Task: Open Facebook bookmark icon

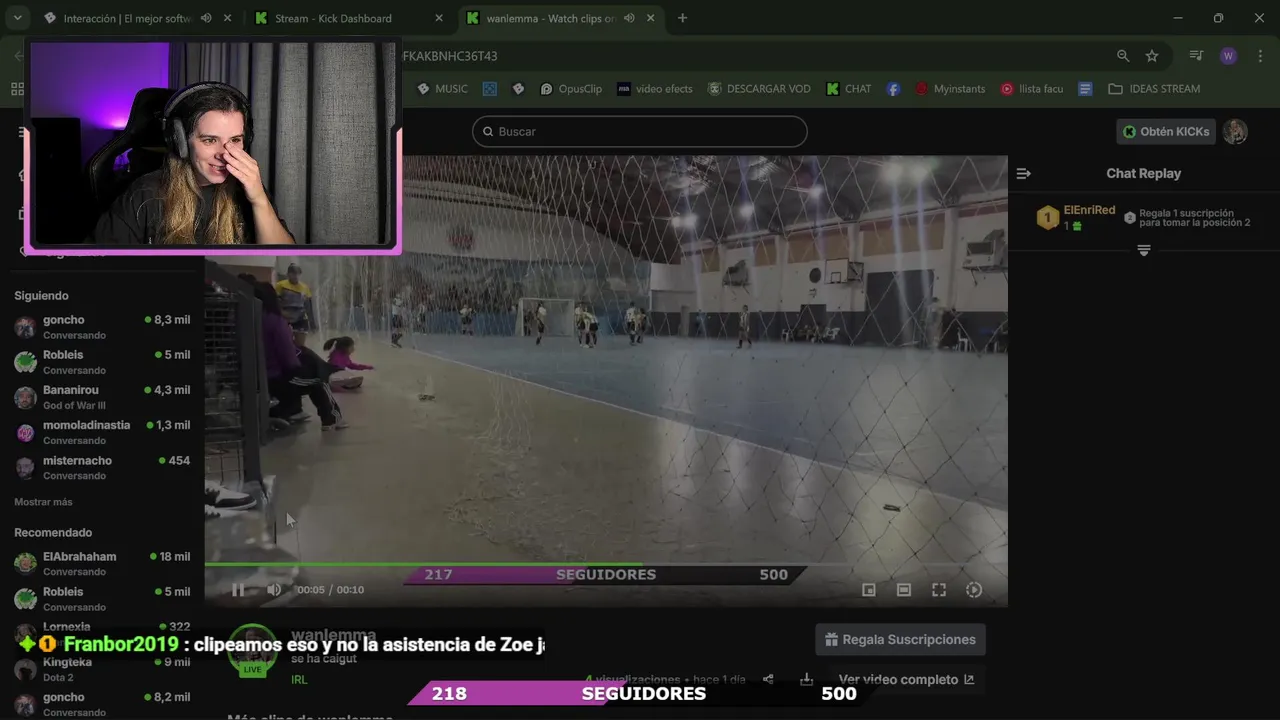Action: pos(893,89)
